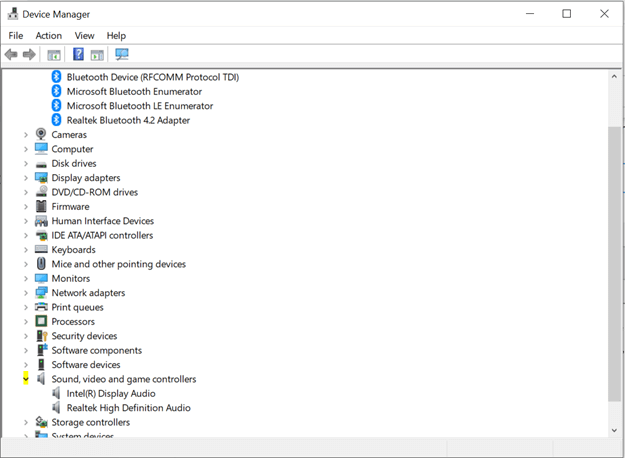Click the Display adapters icon
This screenshot has width=625, height=458.
coord(41,177)
